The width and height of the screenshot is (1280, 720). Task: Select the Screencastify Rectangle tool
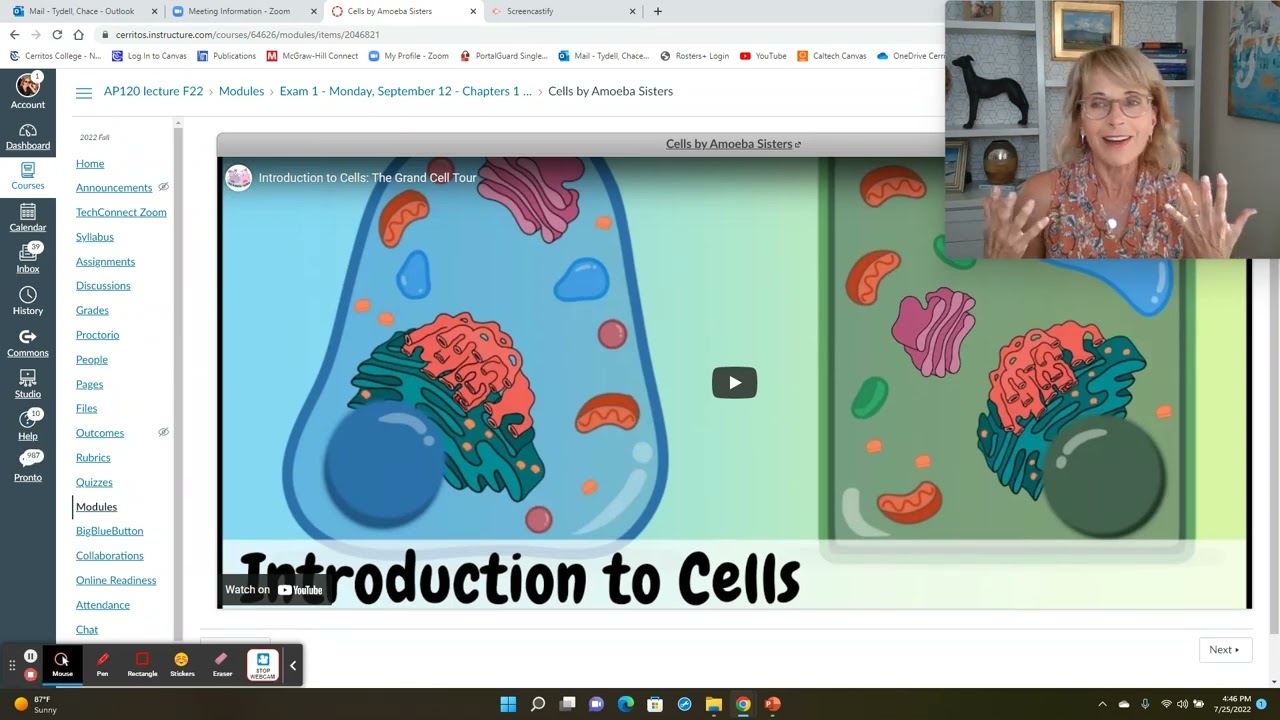142,664
